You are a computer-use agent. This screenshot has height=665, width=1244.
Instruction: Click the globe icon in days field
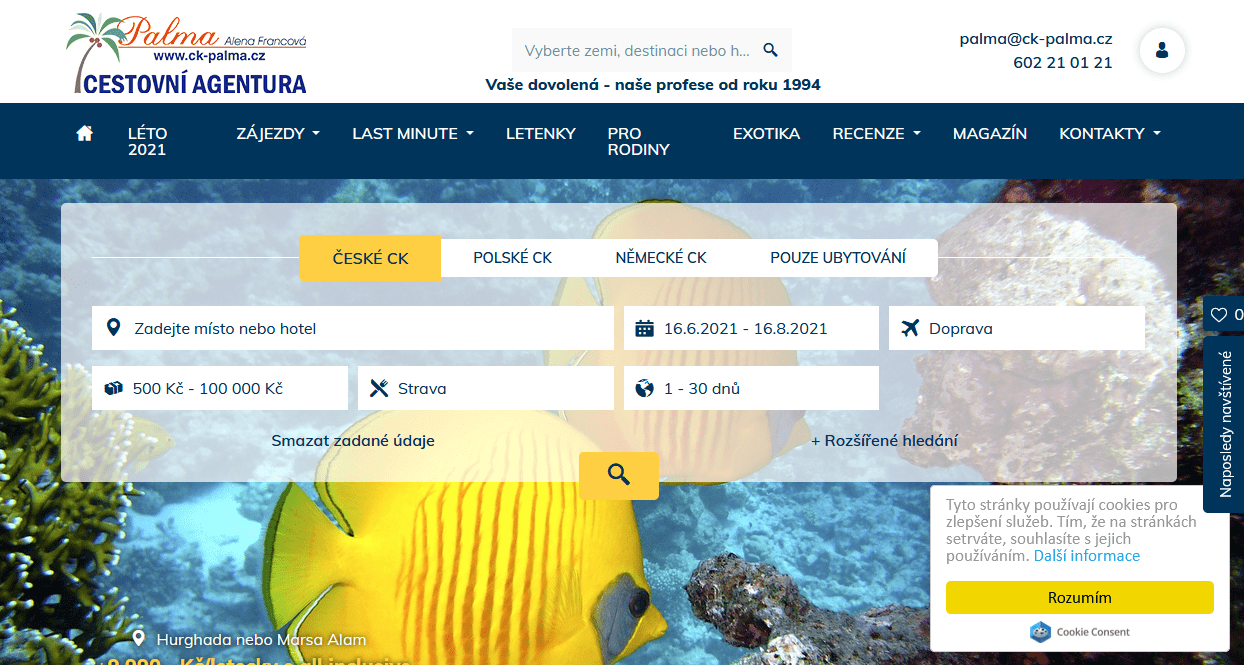[645, 388]
